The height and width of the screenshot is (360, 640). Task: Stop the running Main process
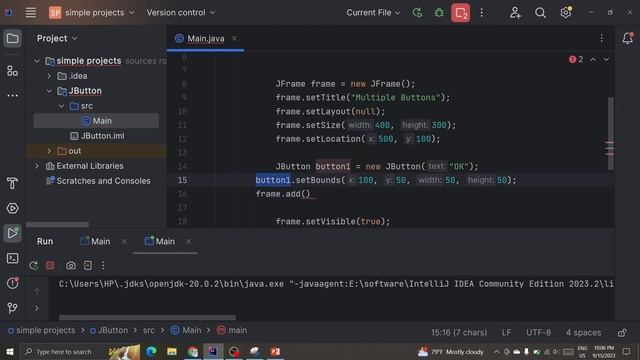click(x=50, y=266)
